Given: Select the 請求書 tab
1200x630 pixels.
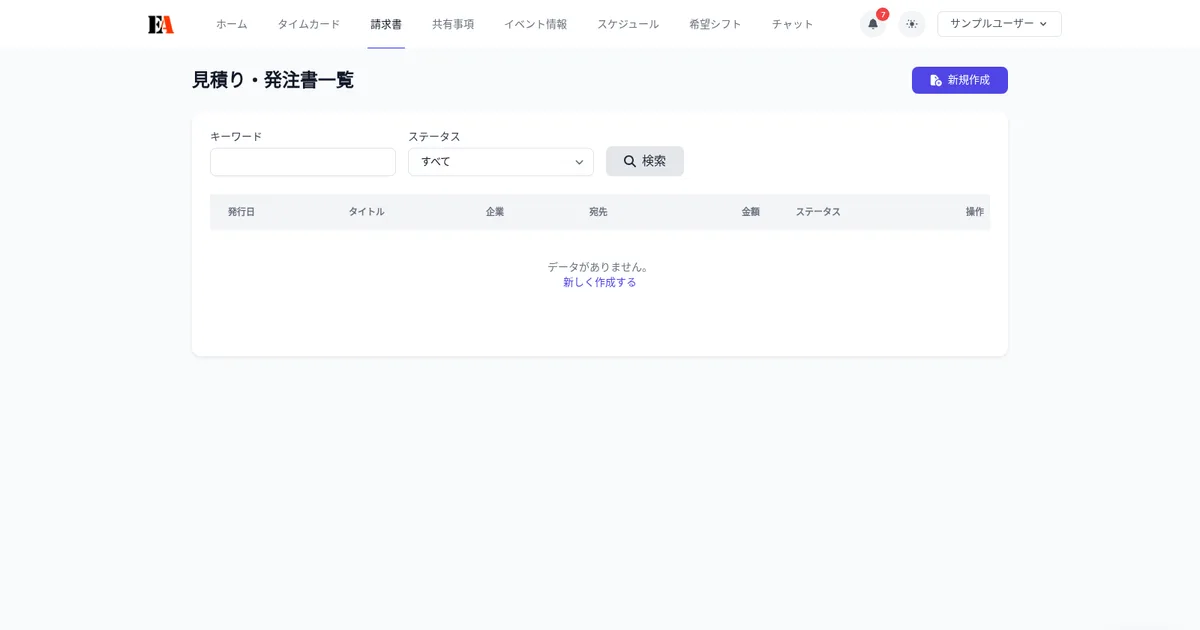Looking at the screenshot, I should point(386,24).
